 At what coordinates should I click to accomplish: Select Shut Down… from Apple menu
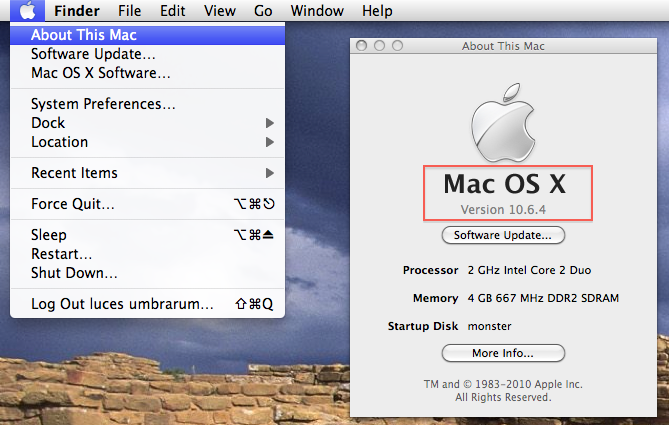pos(147,273)
